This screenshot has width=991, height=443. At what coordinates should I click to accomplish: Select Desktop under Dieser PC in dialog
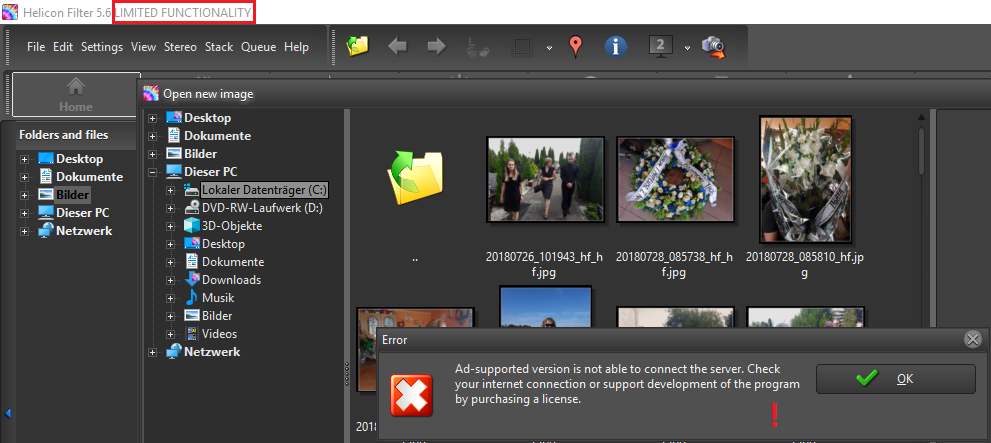[x=223, y=243]
